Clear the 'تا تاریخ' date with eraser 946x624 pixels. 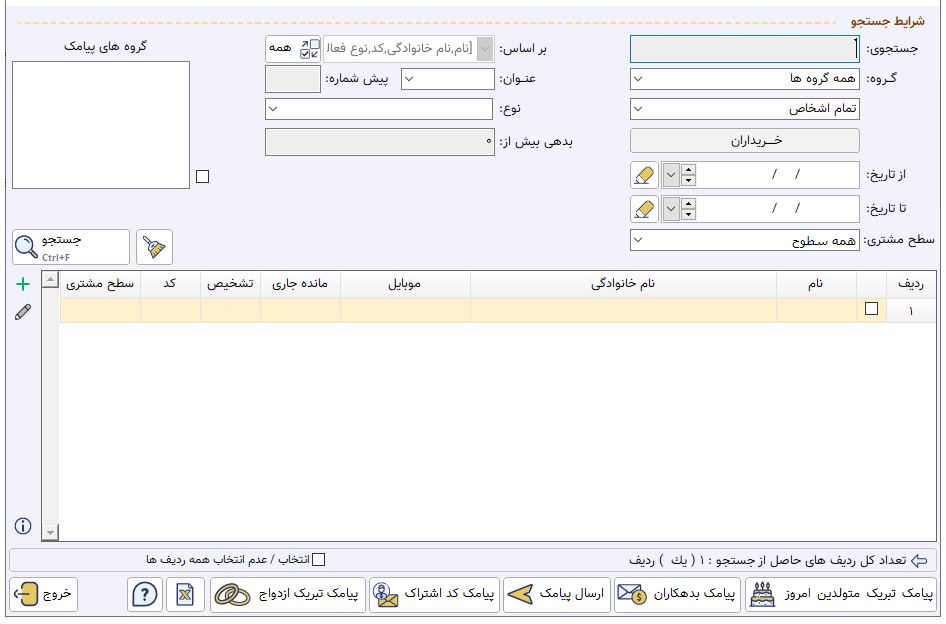[x=644, y=209]
